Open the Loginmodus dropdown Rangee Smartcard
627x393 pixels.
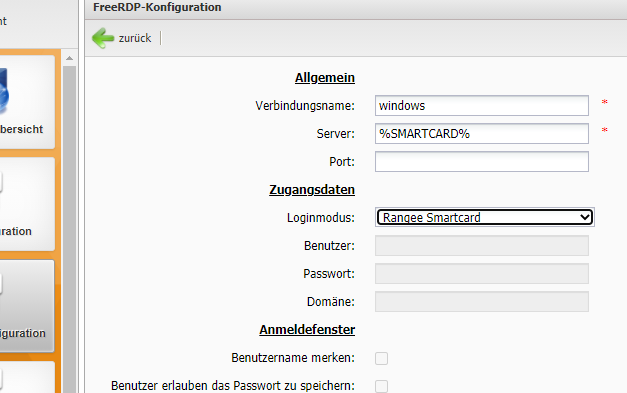coord(485,217)
